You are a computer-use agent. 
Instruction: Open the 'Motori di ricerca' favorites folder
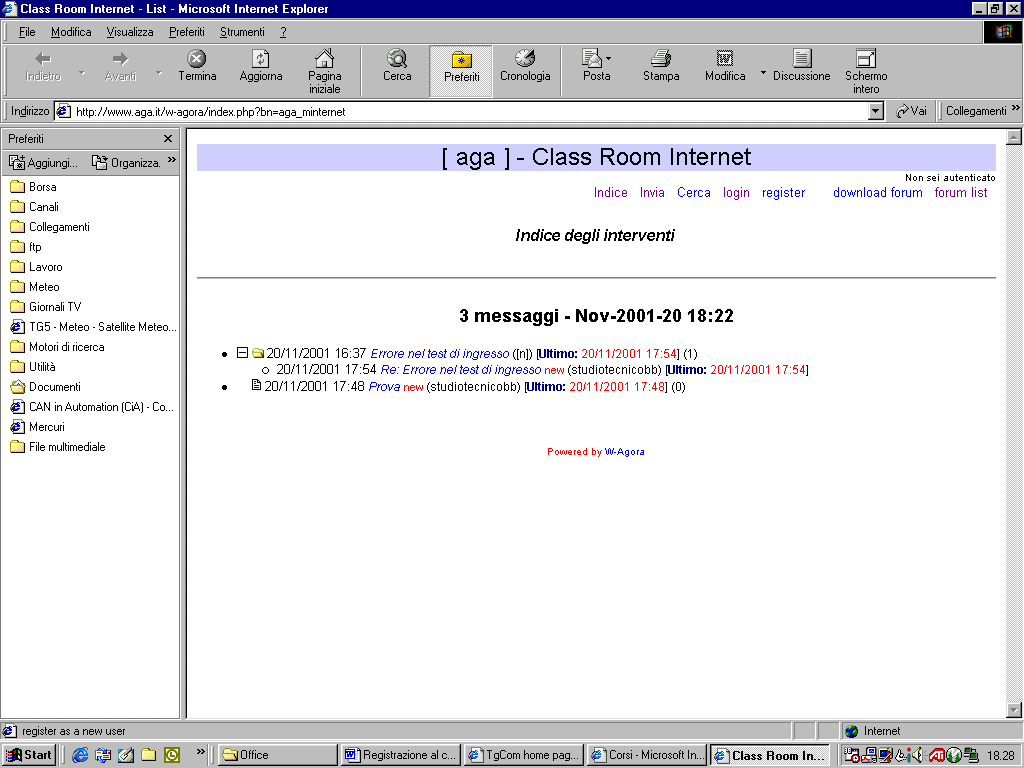pyautogui.click(x=66, y=347)
